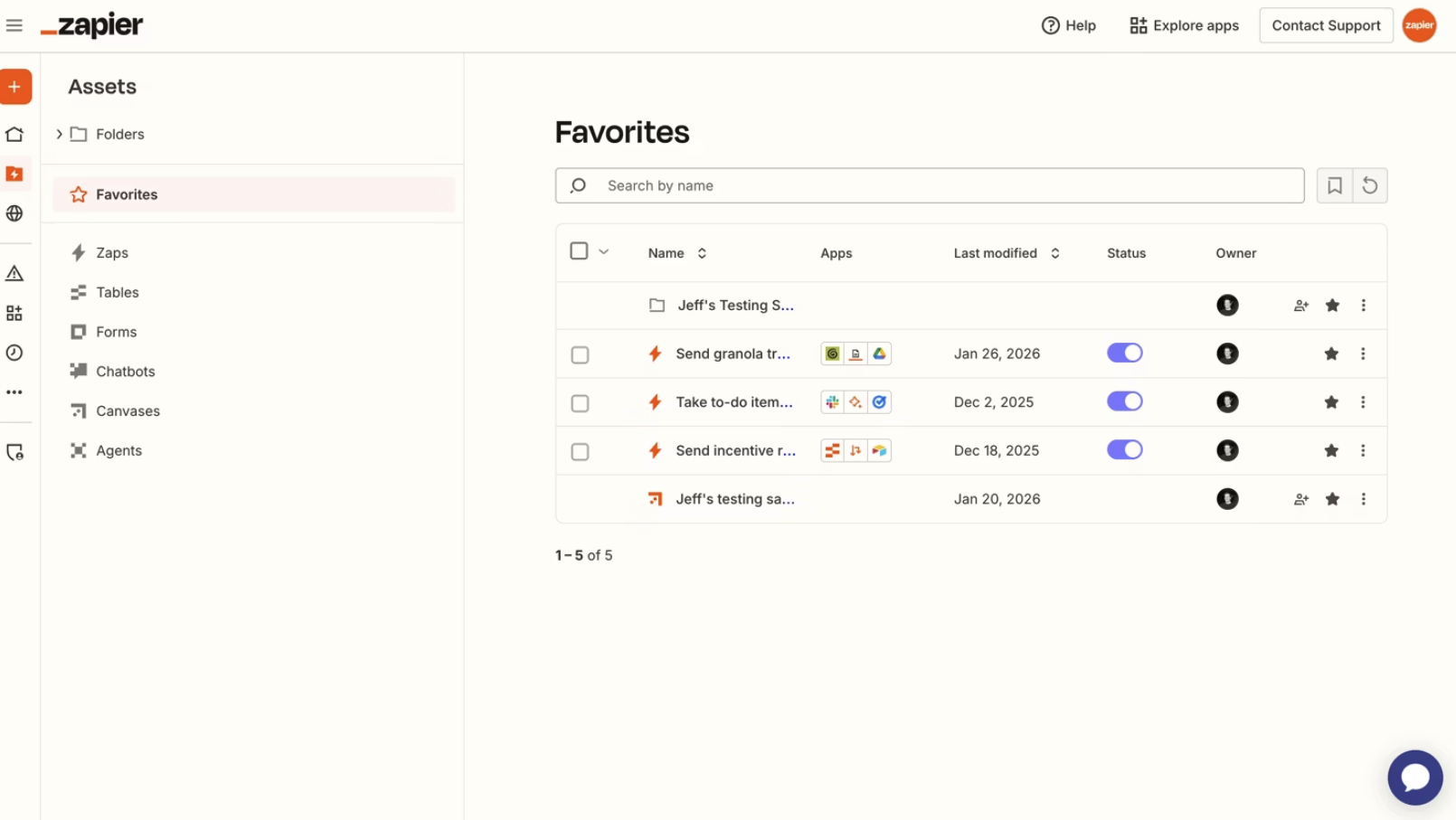Sort by Last modified column arrows
This screenshot has width=1456, height=820.
pyautogui.click(x=1055, y=253)
